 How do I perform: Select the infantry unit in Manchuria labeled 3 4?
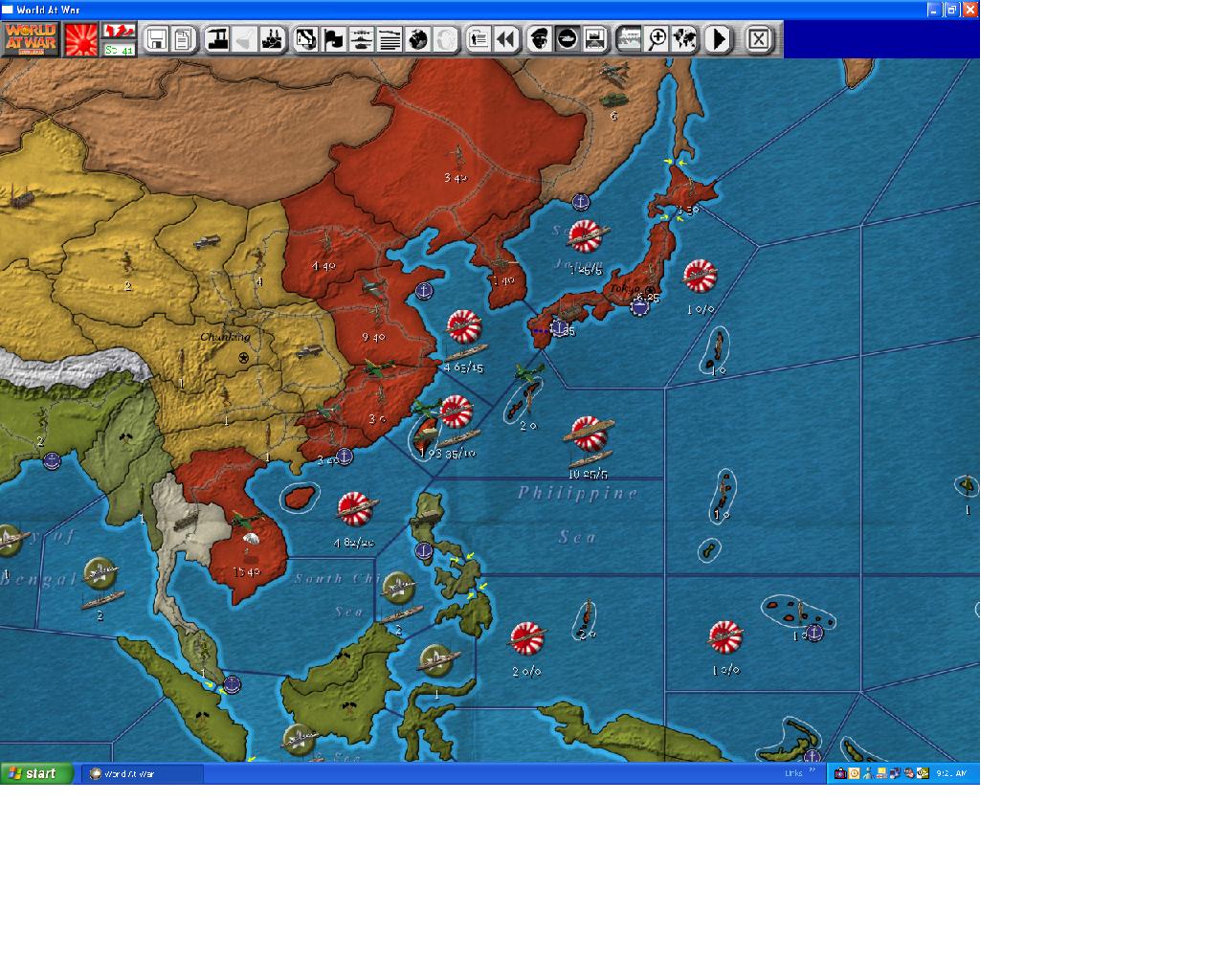tap(457, 156)
